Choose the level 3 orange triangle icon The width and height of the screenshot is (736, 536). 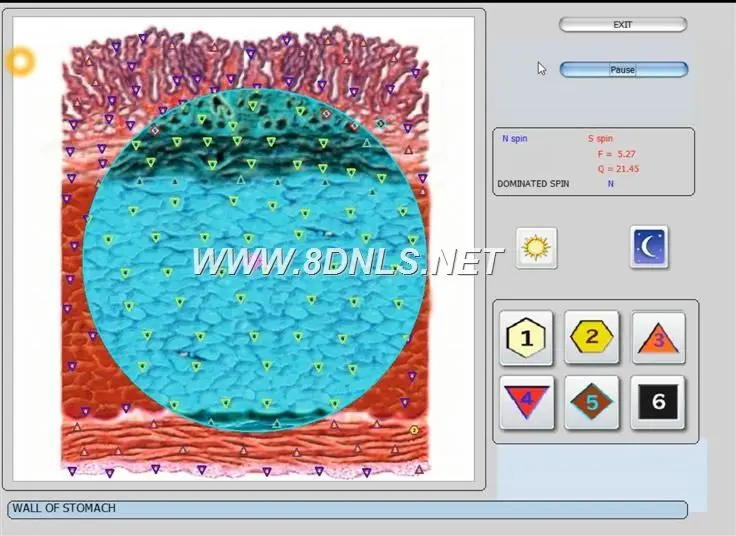[x=658, y=337]
